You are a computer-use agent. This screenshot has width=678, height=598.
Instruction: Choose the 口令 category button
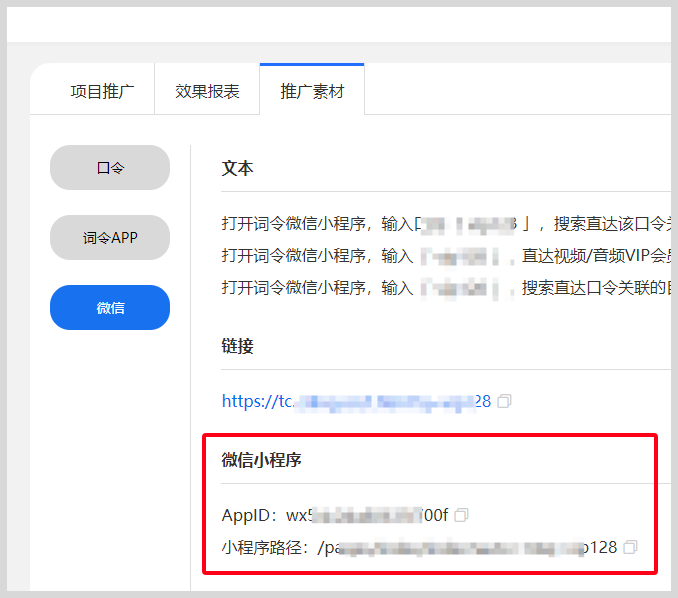(x=110, y=167)
